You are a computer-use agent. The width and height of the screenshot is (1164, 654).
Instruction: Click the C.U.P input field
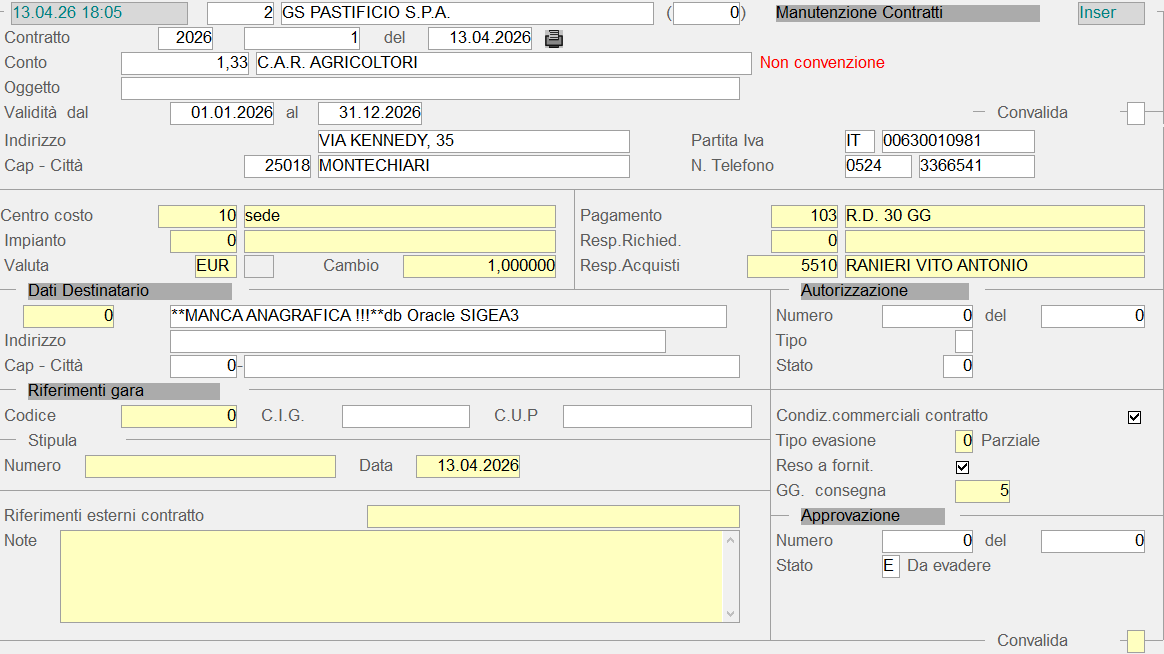[657, 416]
